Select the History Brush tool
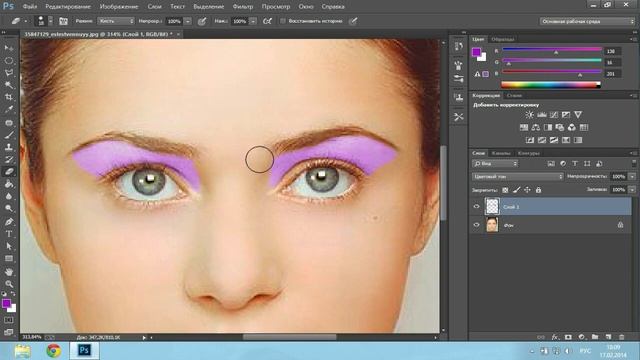The width and height of the screenshot is (640, 360). click(x=9, y=159)
